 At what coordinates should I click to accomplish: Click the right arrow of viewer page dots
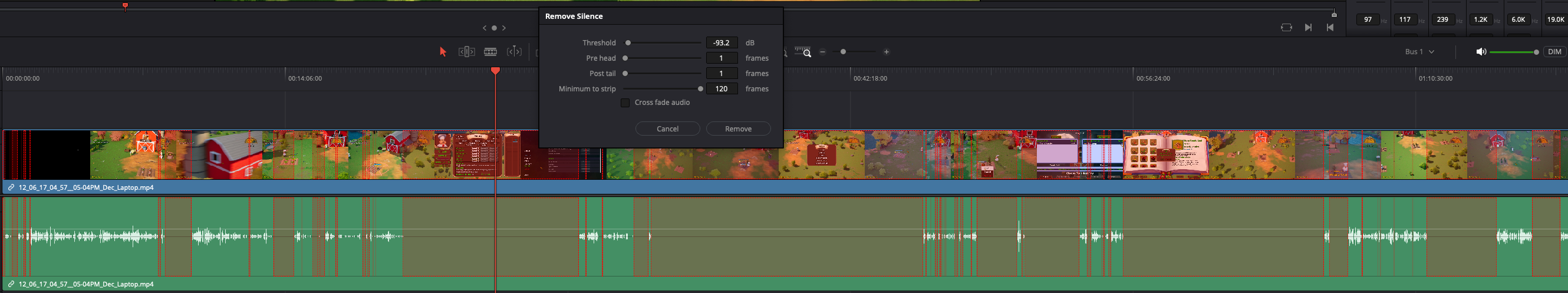(x=504, y=28)
